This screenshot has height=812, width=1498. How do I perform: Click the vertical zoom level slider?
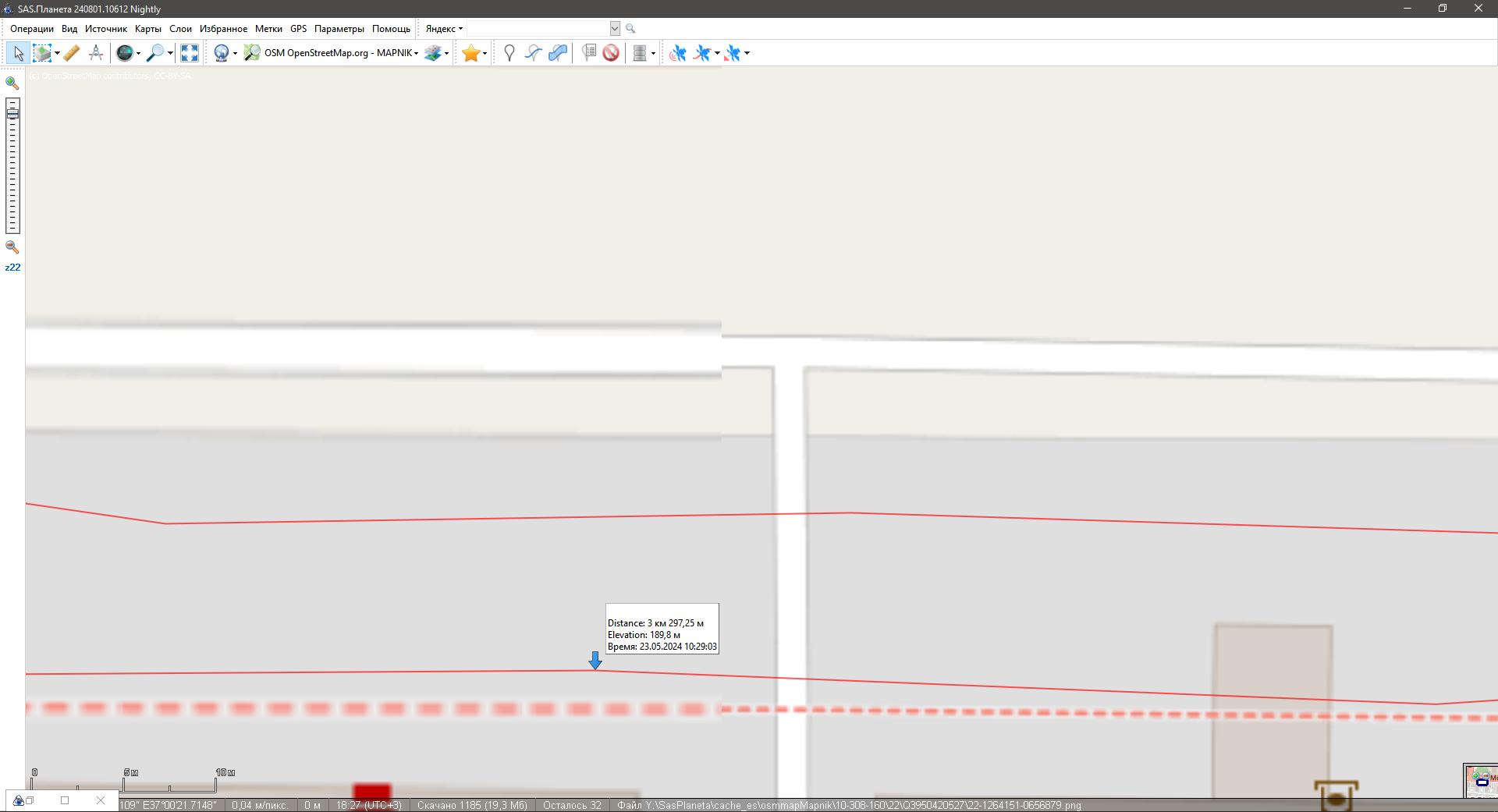click(x=12, y=165)
